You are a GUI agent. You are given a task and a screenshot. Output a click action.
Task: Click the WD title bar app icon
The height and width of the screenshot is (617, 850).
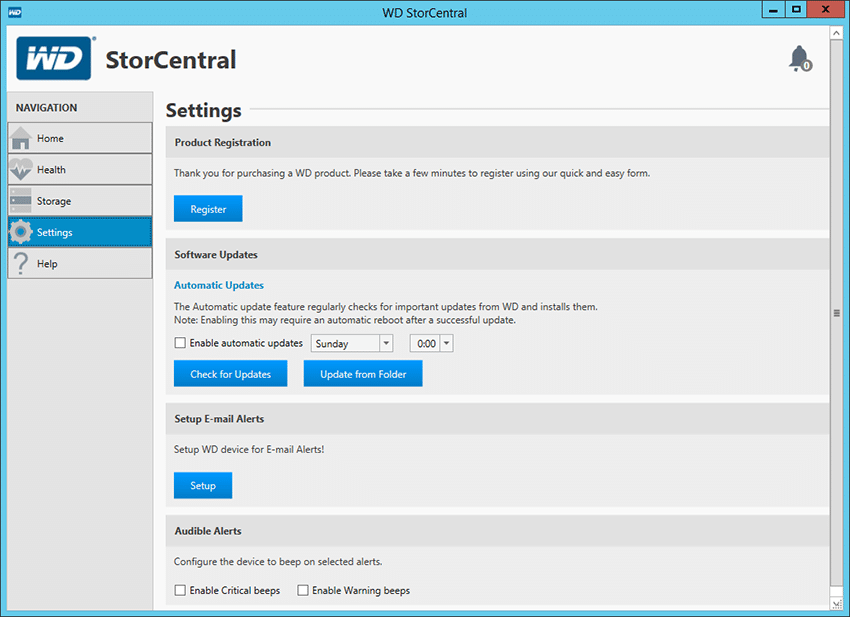click(15, 12)
